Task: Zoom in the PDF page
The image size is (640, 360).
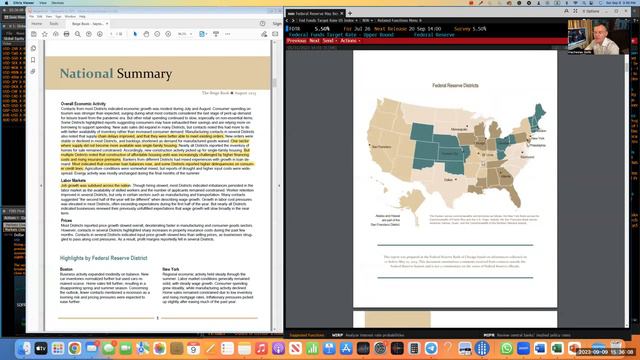Action: [x=168, y=34]
